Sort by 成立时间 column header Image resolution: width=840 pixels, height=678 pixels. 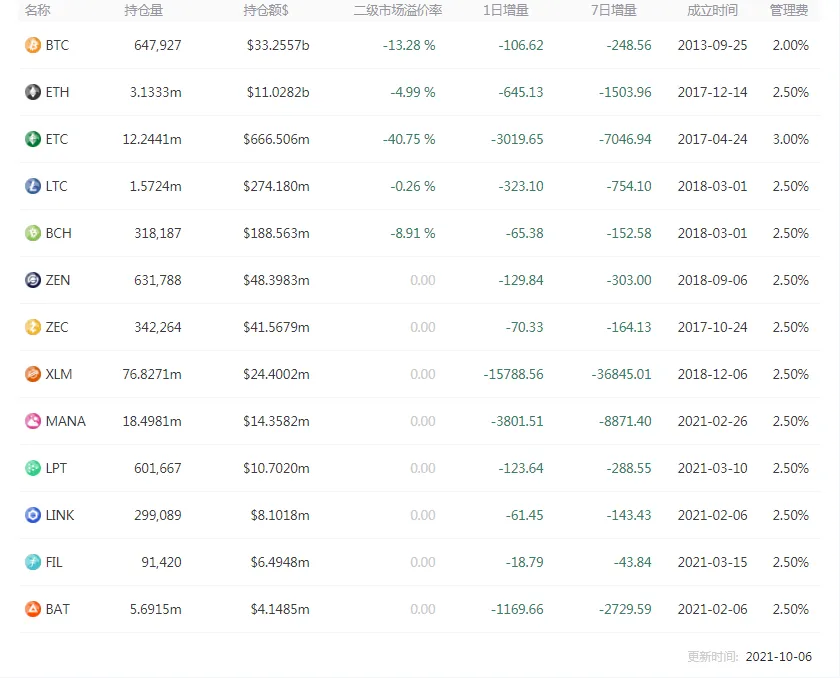click(712, 10)
